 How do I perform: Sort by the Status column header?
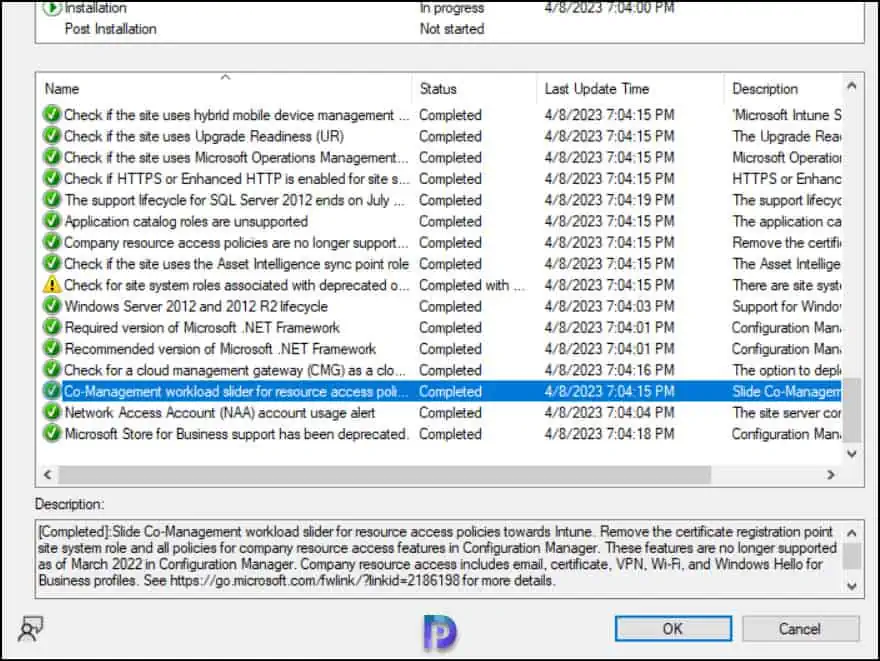click(x=475, y=89)
